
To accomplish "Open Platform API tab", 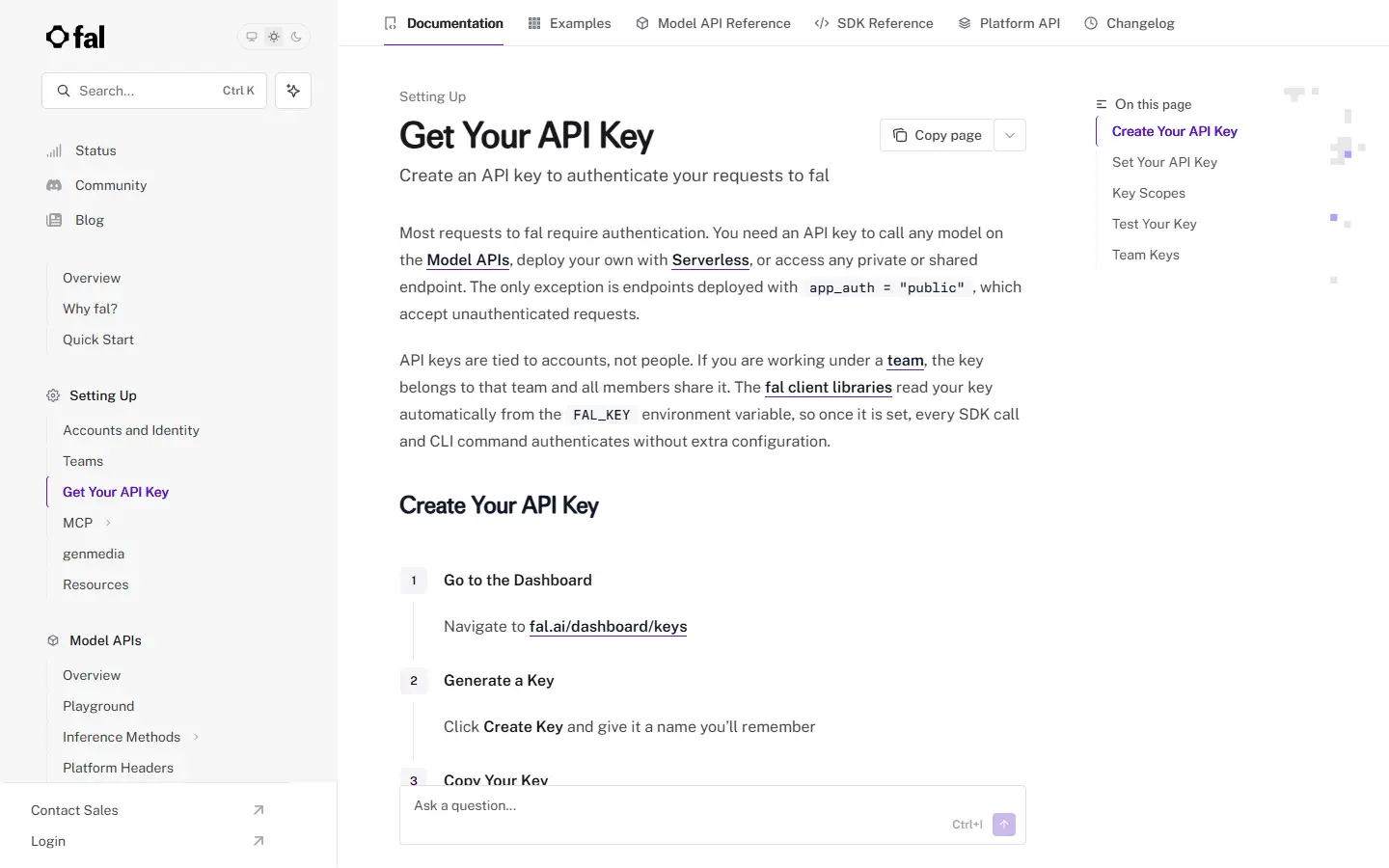I will point(1009,23).
